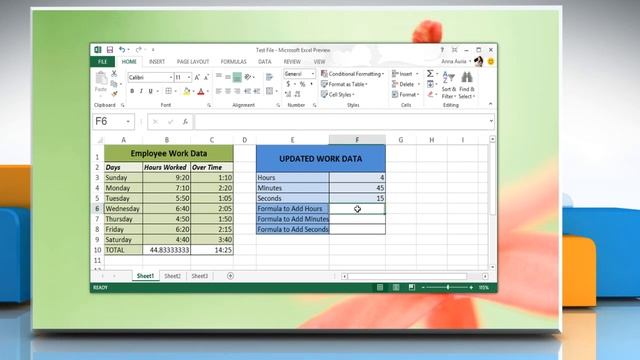This screenshot has width=640, height=360.
Task: Click the Increase Font Size icon
Action: [x=197, y=77]
